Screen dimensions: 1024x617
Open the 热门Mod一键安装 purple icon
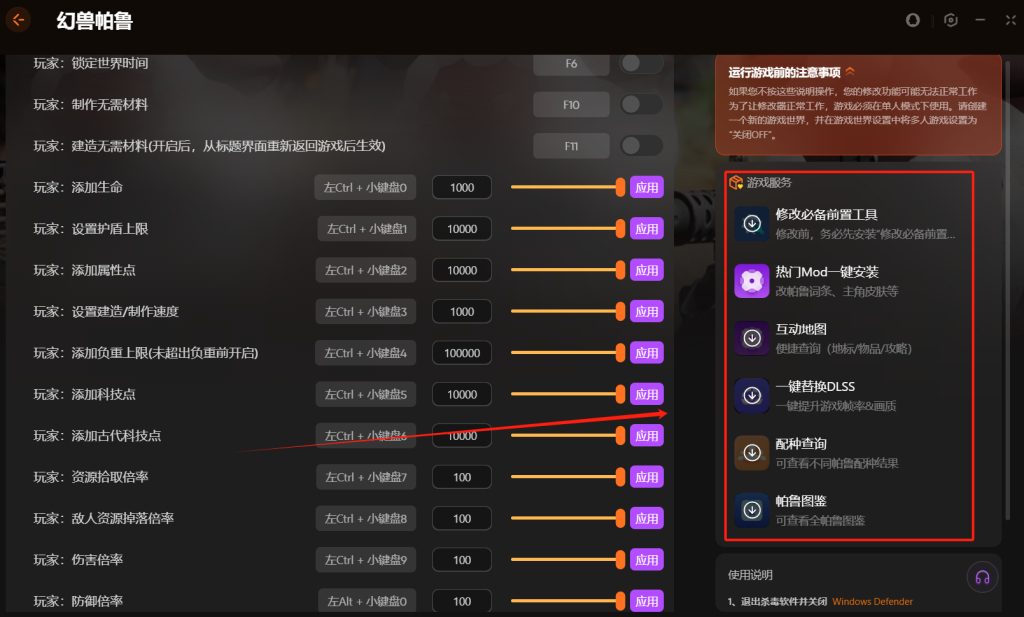point(752,281)
